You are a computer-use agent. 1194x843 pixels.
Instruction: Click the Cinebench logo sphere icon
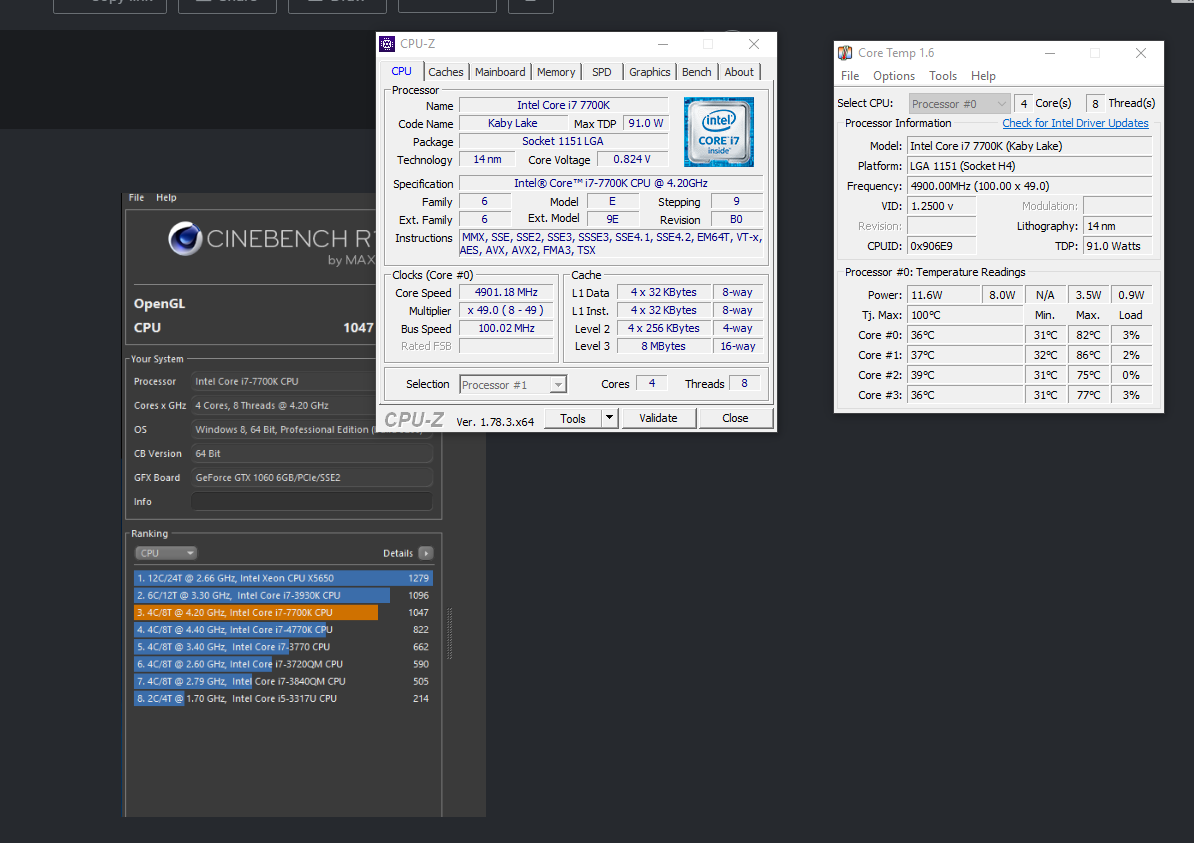pos(185,239)
